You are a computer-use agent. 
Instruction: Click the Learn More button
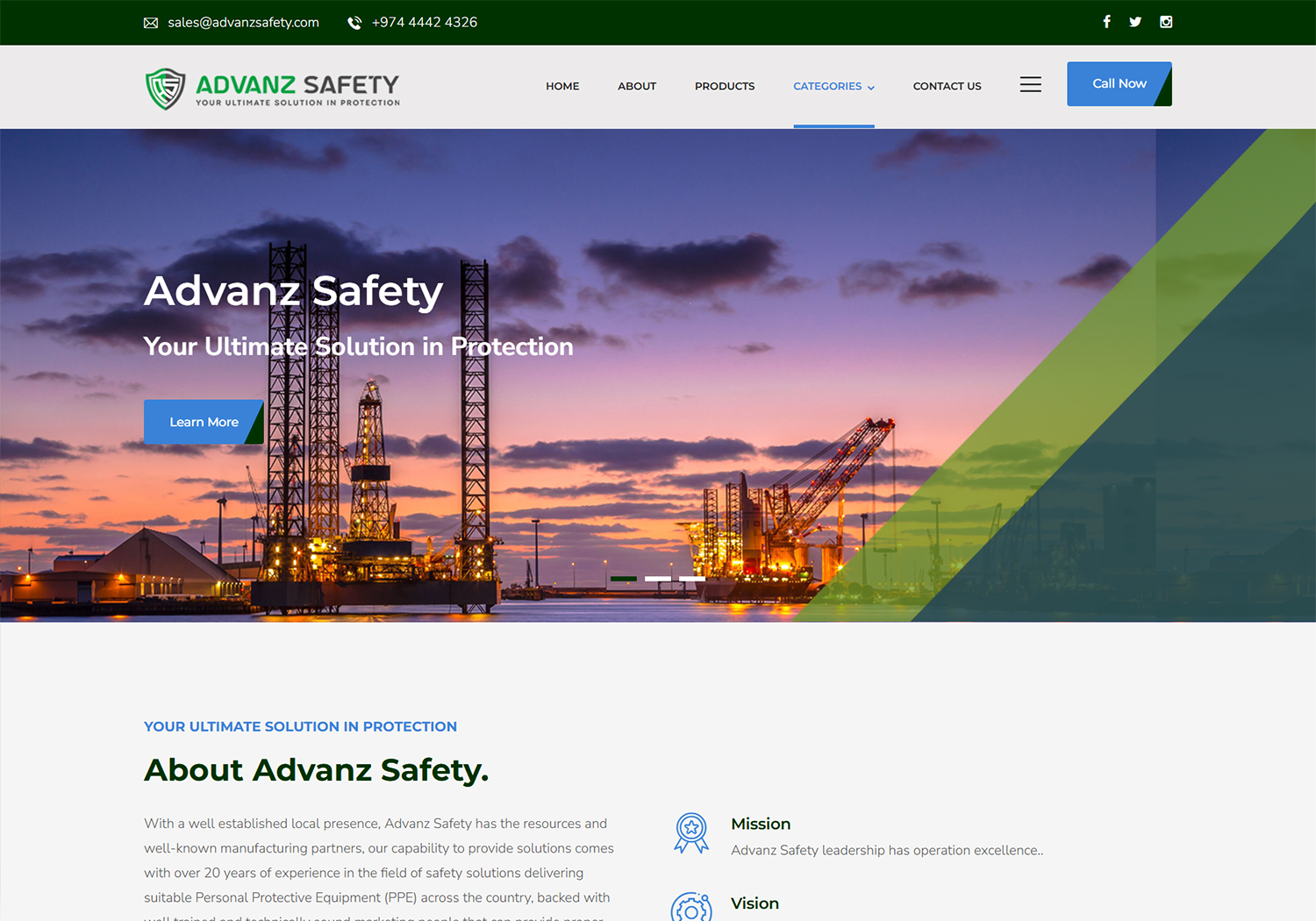[x=204, y=422]
